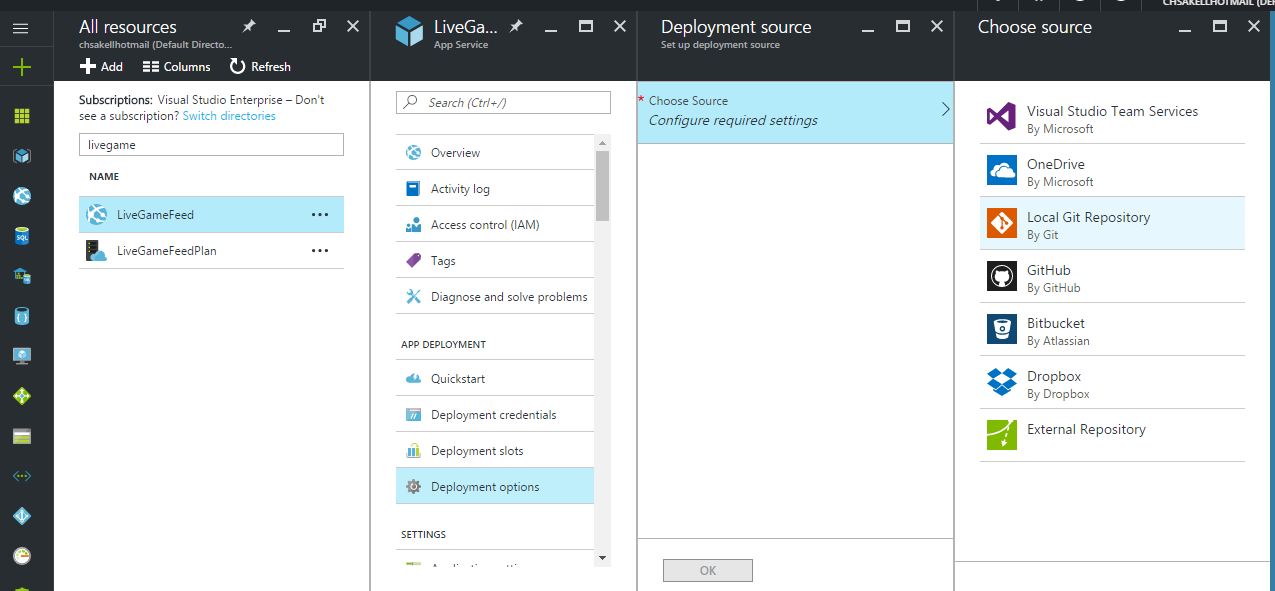The image size is (1275, 591).
Task: Click the menu scrollbar down arrow
Action: point(602,557)
